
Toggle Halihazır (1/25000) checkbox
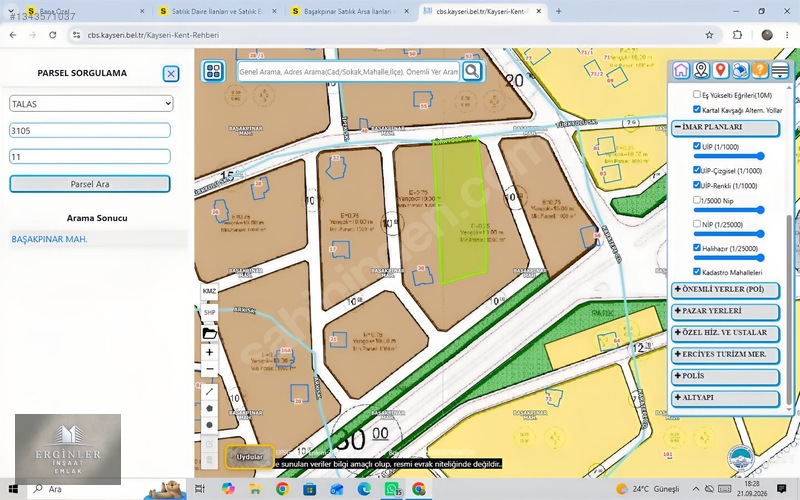[696, 247]
